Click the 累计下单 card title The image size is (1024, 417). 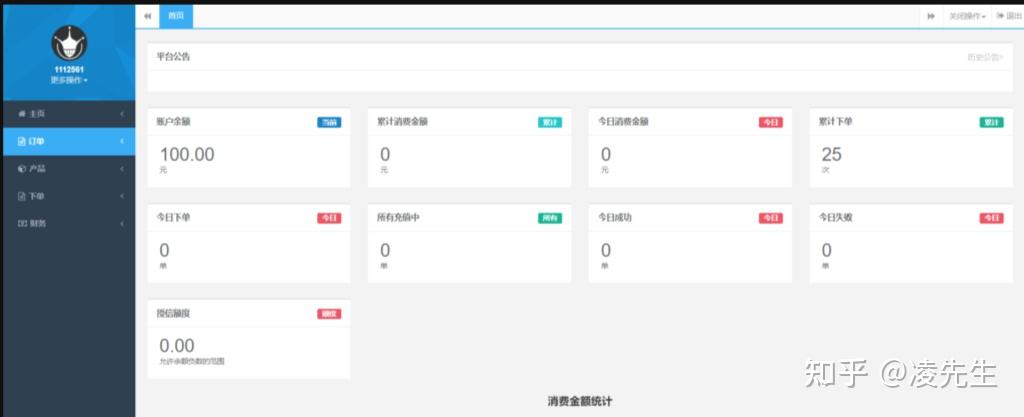(835, 121)
